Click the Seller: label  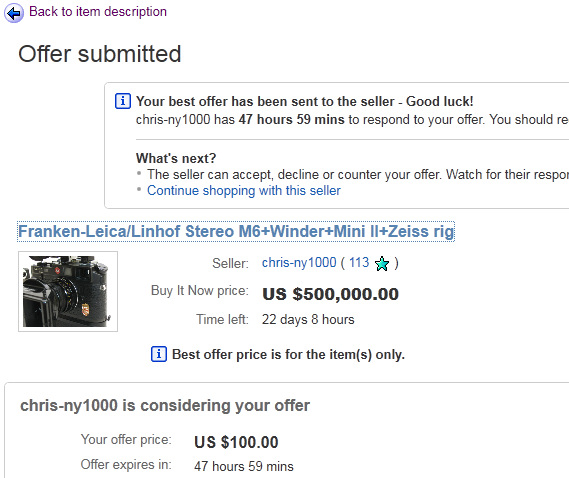click(230, 263)
